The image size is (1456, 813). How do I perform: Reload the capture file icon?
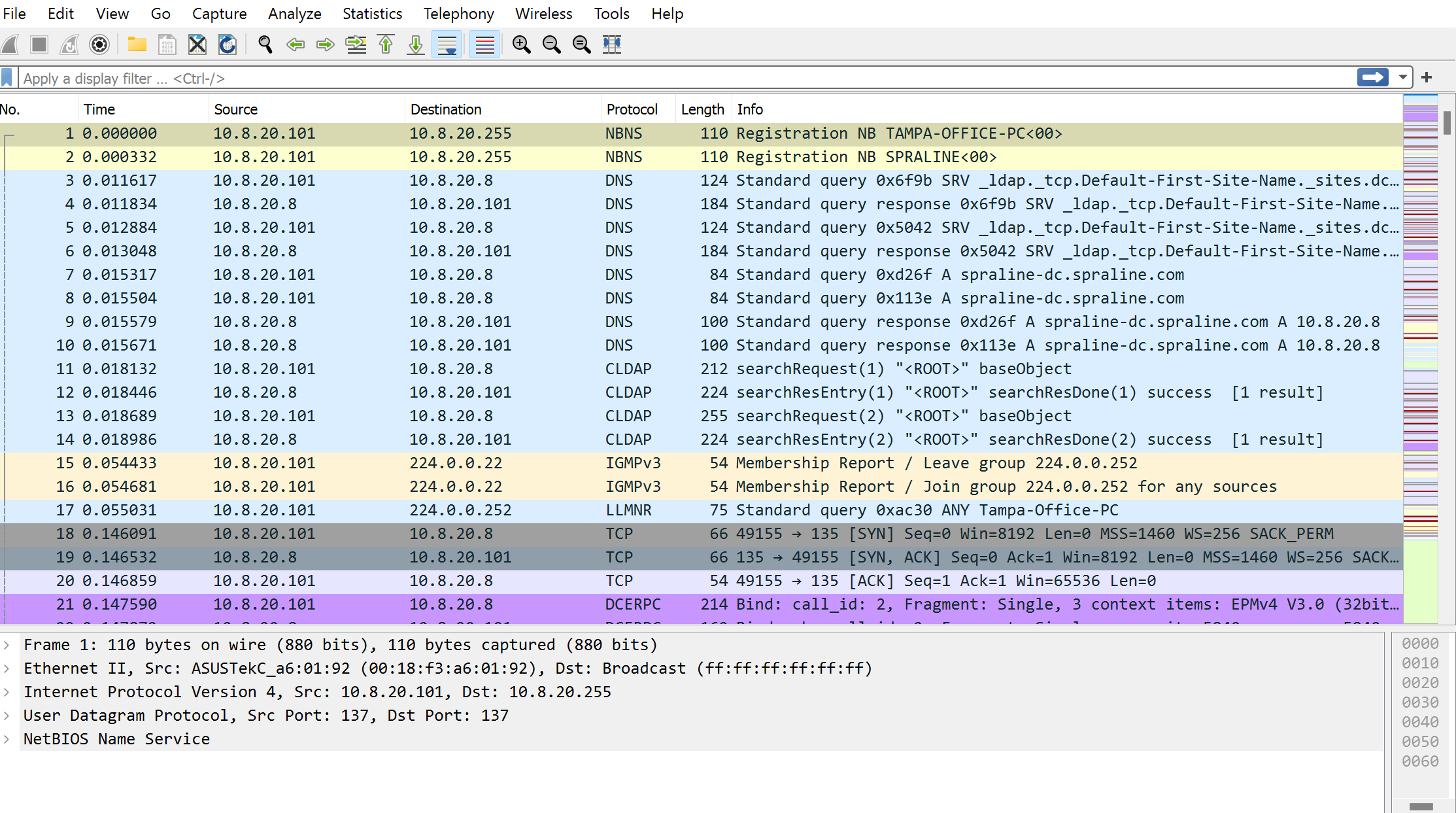[227, 44]
